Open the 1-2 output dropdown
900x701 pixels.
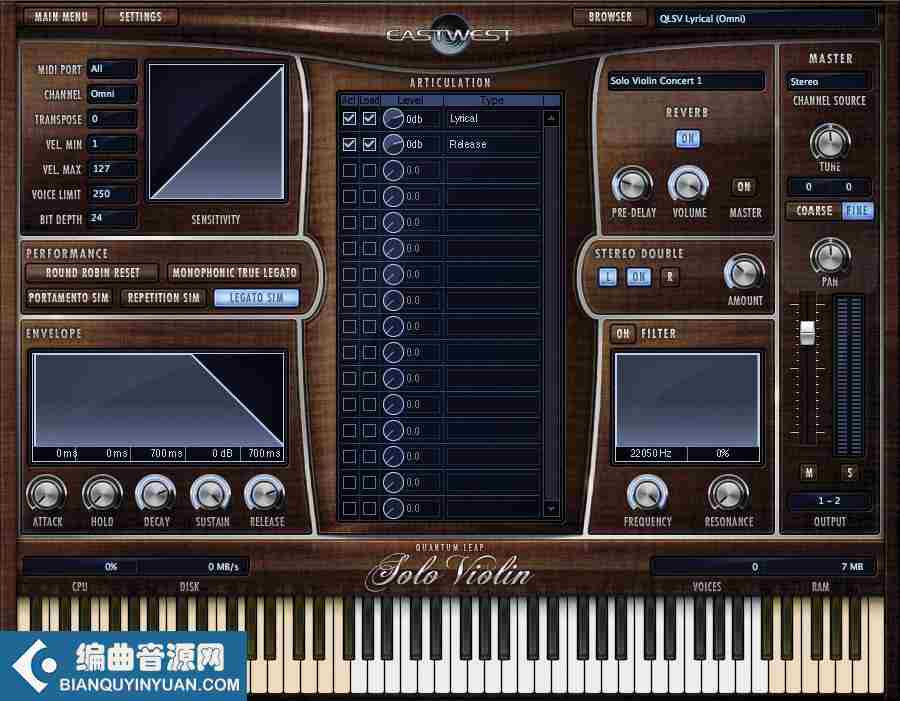[829, 501]
